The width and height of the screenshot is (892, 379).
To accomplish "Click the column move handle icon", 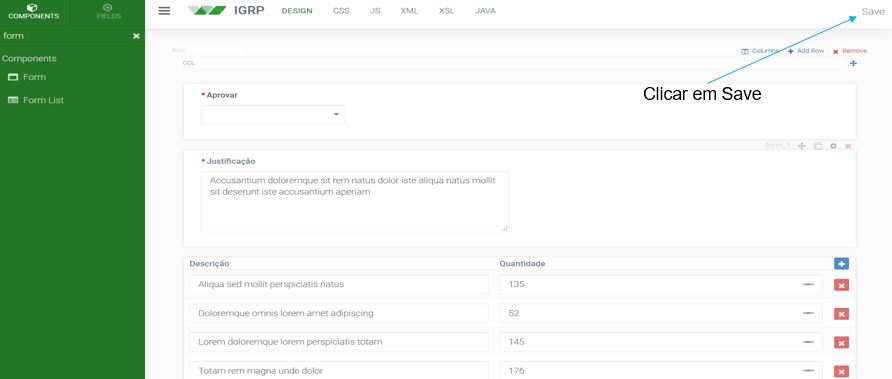I will 853,63.
